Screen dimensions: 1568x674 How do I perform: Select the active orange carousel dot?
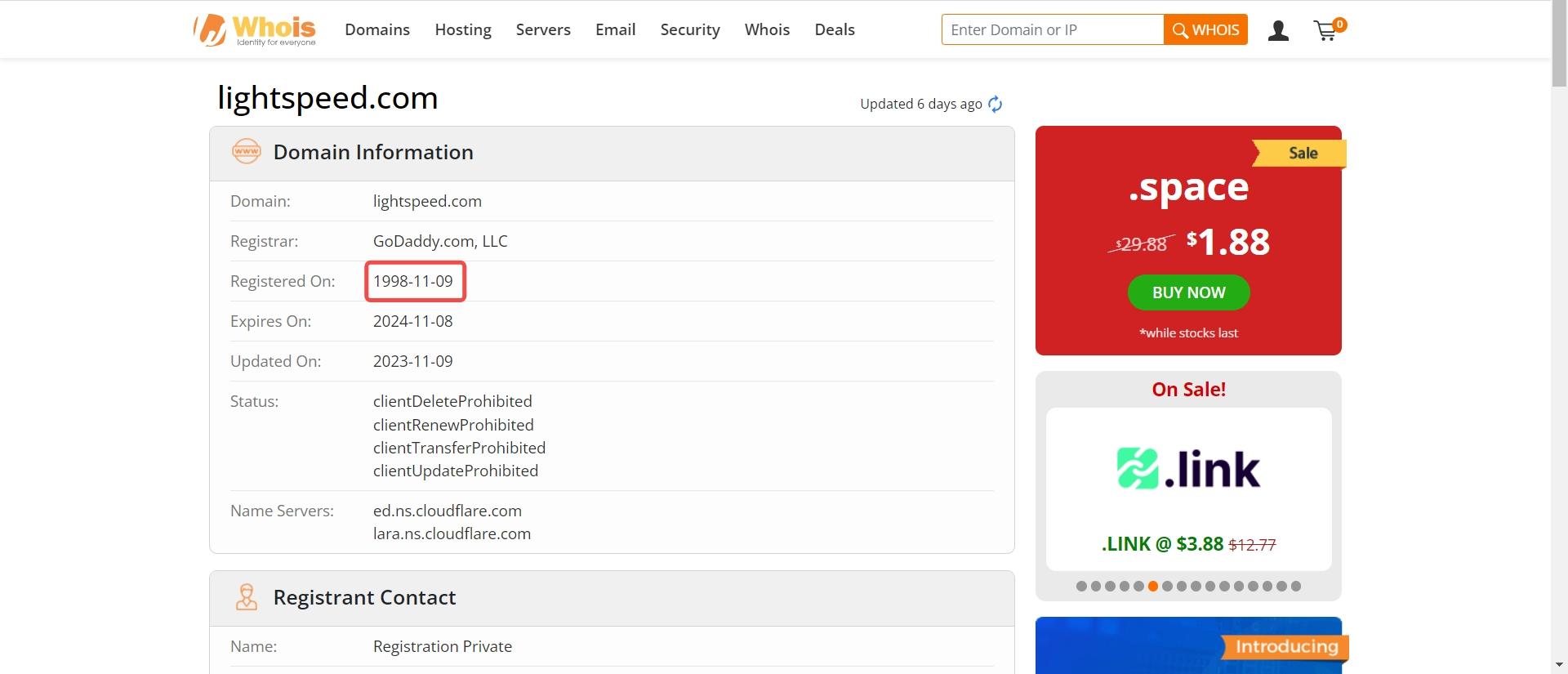coord(1152,586)
